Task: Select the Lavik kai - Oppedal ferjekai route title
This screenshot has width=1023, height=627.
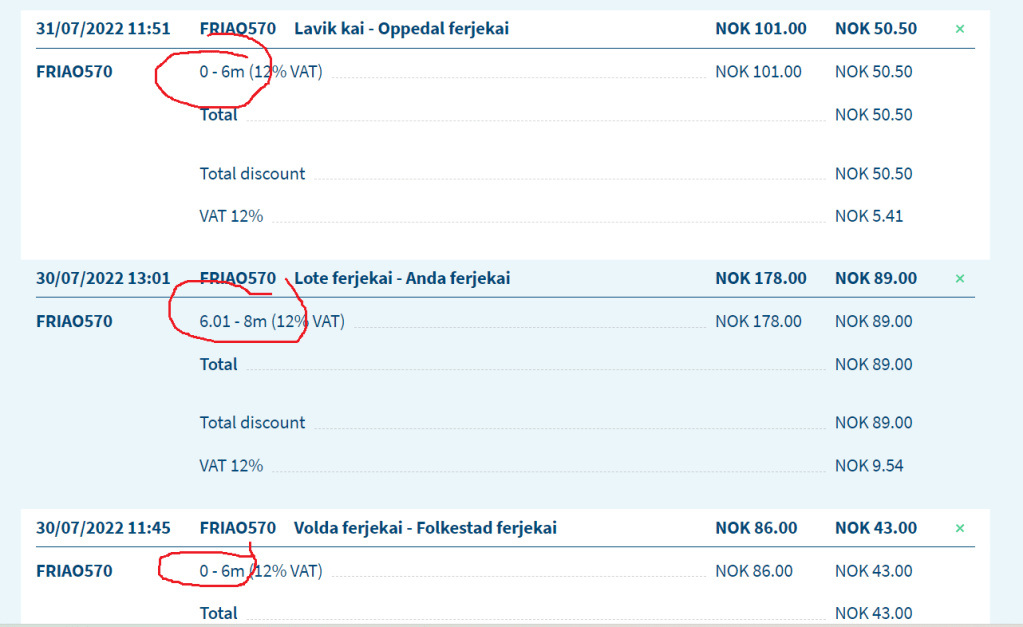Action: click(401, 29)
